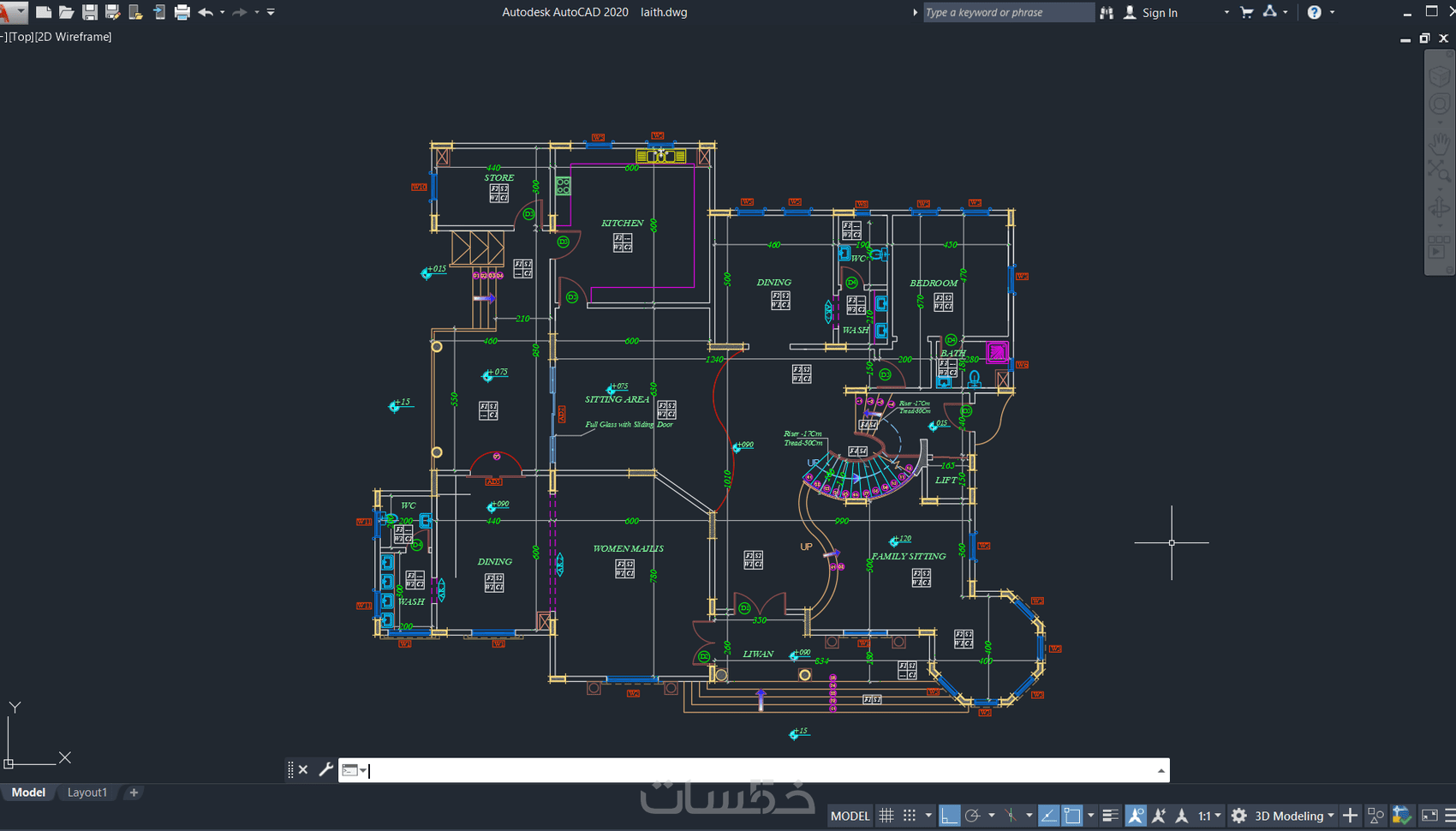Open the Help question mark icon
This screenshot has width=1456, height=831.
1314,12
